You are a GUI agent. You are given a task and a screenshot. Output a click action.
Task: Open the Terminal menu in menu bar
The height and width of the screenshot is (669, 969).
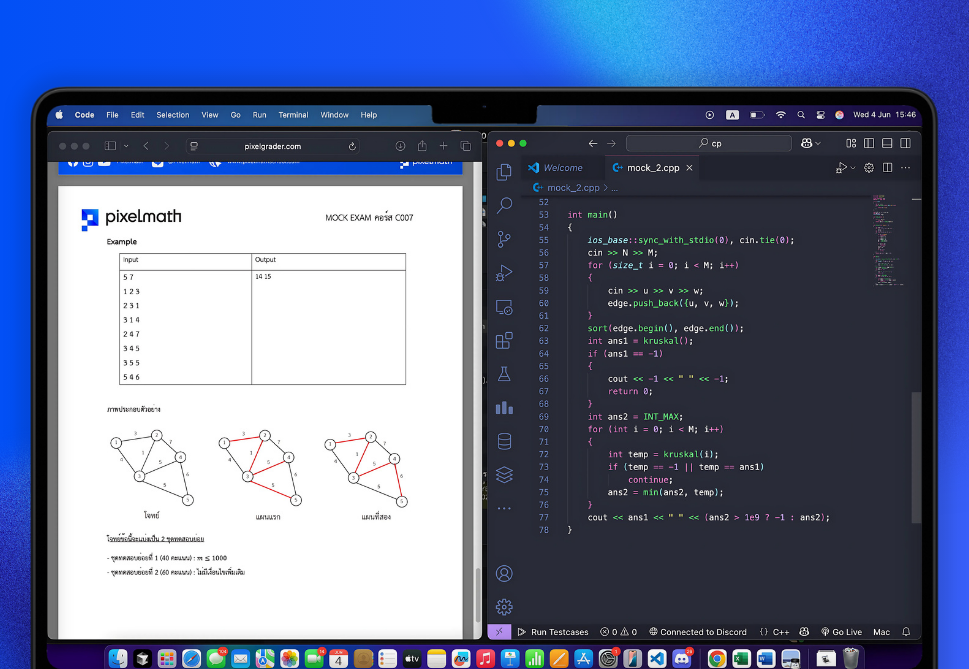(293, 115)
